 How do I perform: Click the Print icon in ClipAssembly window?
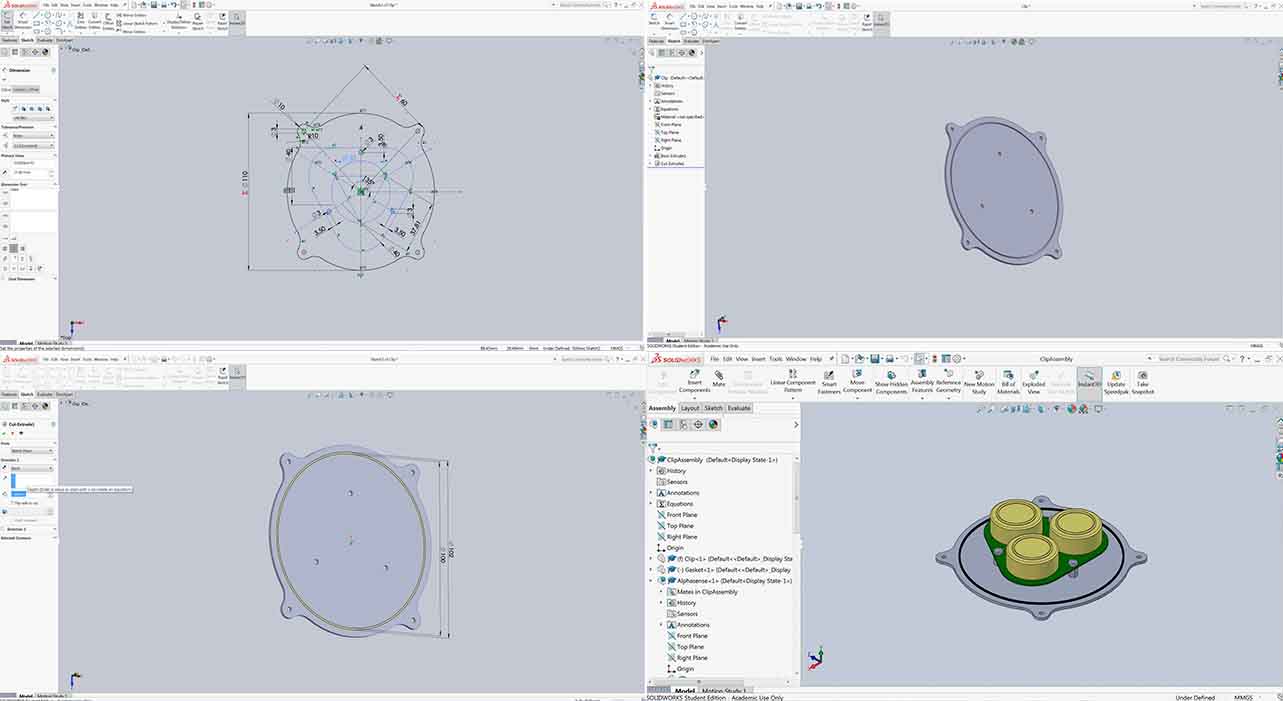892,358
